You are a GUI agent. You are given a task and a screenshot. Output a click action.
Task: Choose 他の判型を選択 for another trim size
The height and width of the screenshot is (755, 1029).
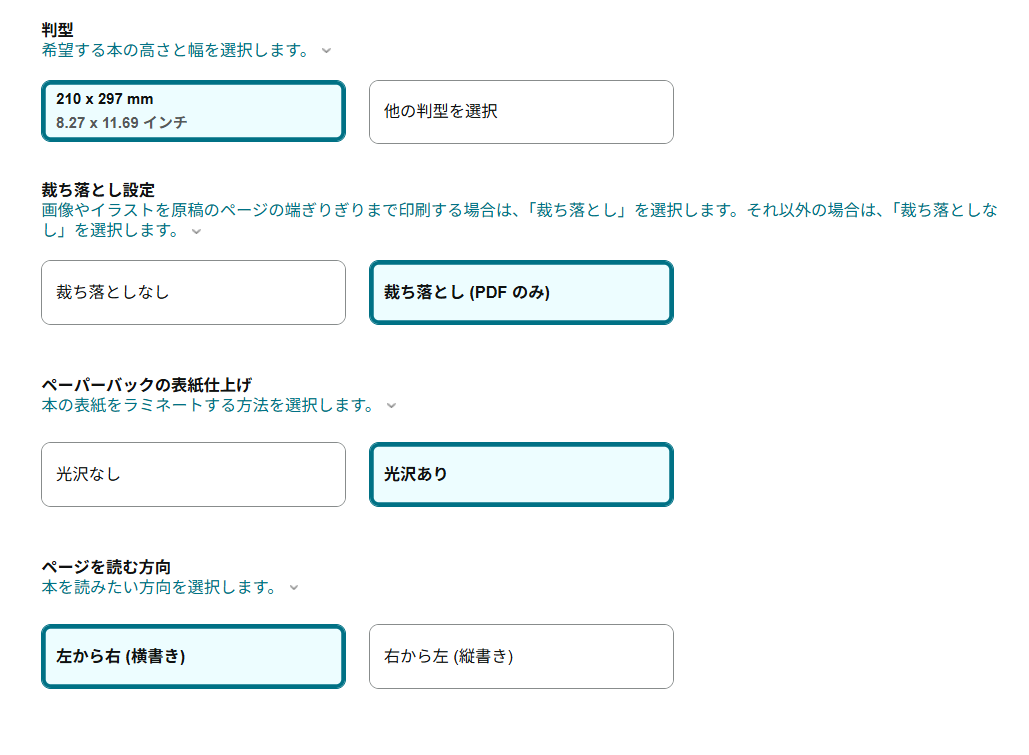point(521,112)
